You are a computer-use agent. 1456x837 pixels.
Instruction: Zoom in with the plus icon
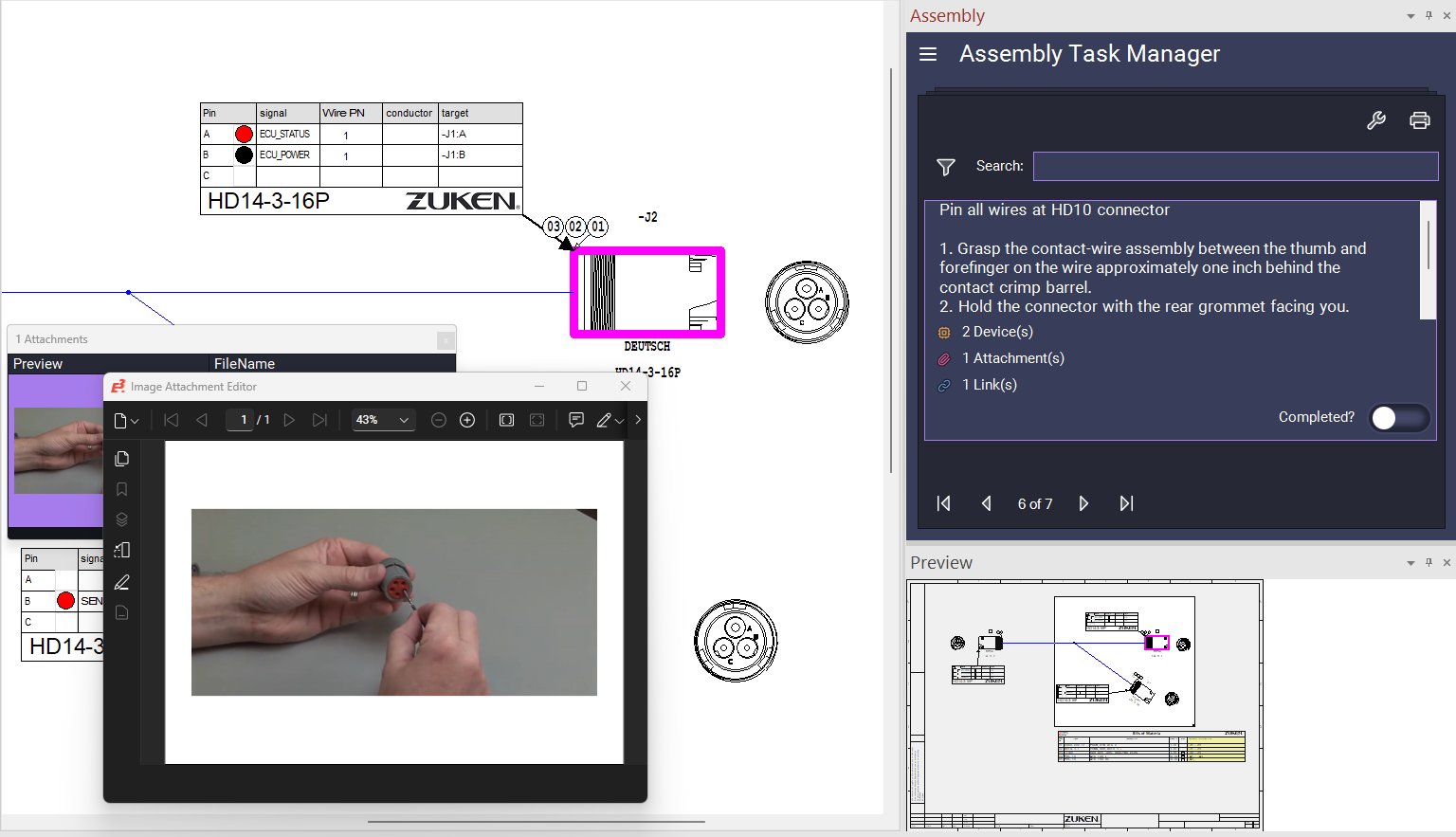coord(467,420)
